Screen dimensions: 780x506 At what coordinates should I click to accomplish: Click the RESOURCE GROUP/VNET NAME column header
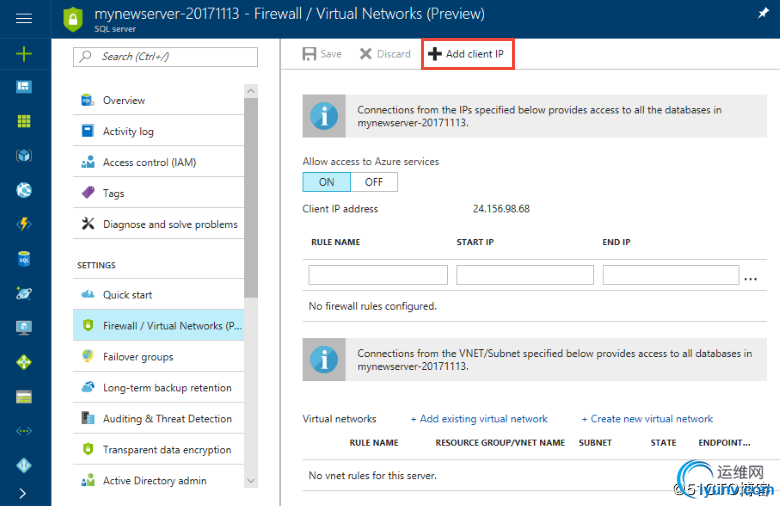point(500,443)
